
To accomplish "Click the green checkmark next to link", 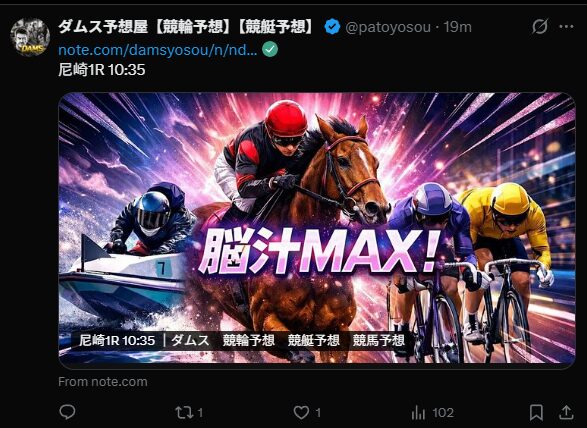I will coord(270,49).
